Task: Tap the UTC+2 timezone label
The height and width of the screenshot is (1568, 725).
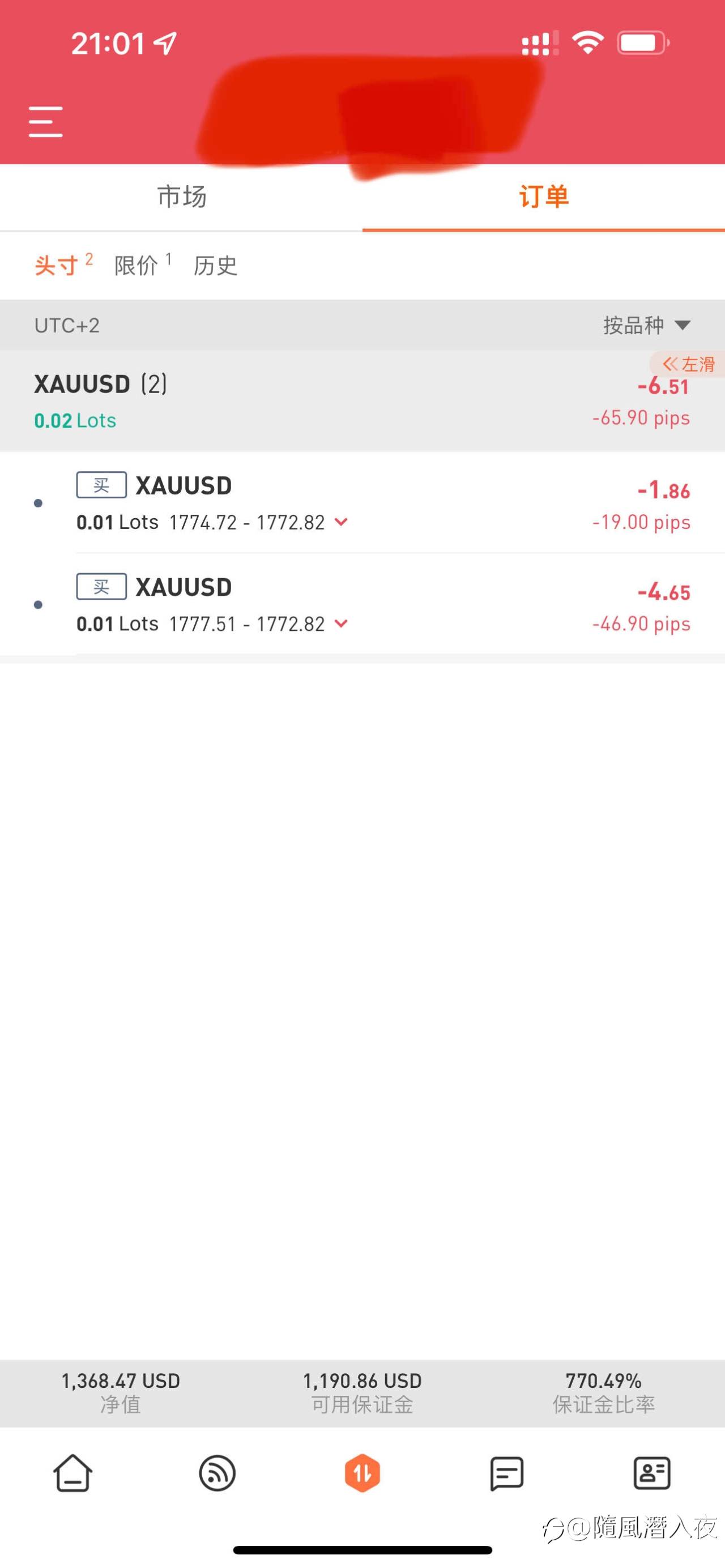Action: click(67, 326)
